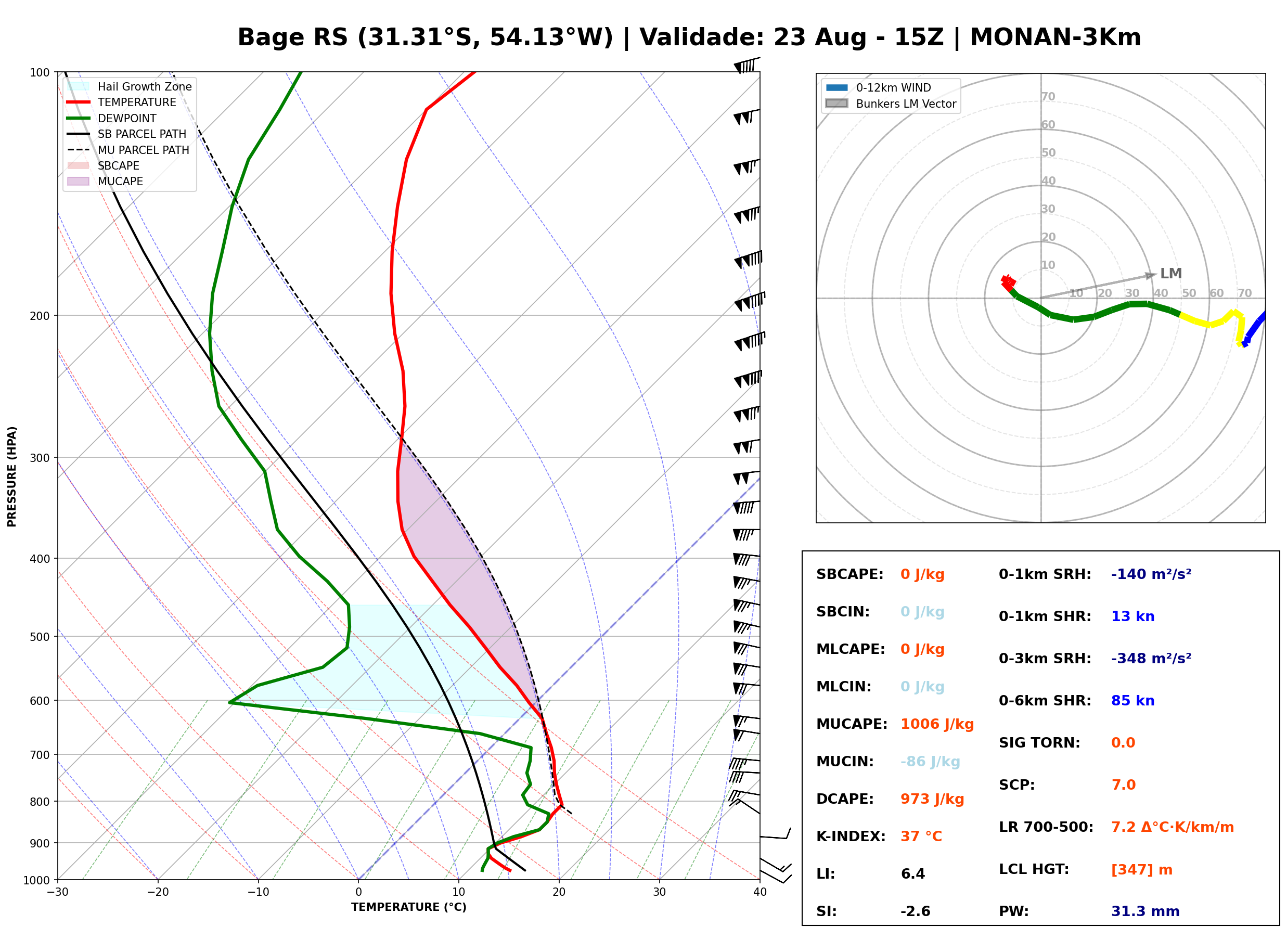This screenshot has width=1287, height=952.
Task: Click the SB PARCEL PATH legend line
Action: [x=79, y=134]
